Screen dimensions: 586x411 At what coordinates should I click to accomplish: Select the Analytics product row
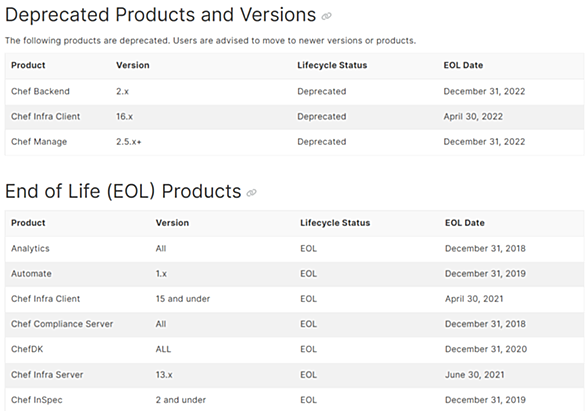click(x=294, y=249)
